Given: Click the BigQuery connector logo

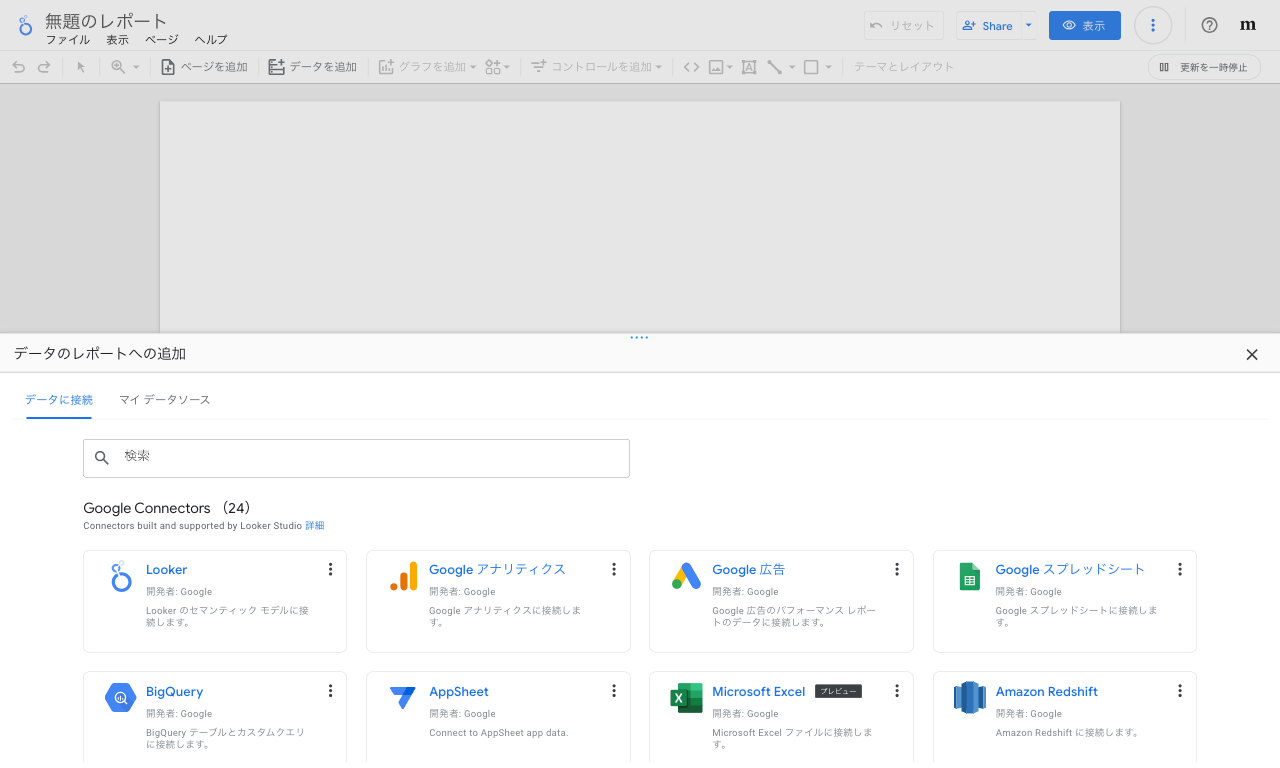Looking at the screenshot, I should (x=120, y=698).
